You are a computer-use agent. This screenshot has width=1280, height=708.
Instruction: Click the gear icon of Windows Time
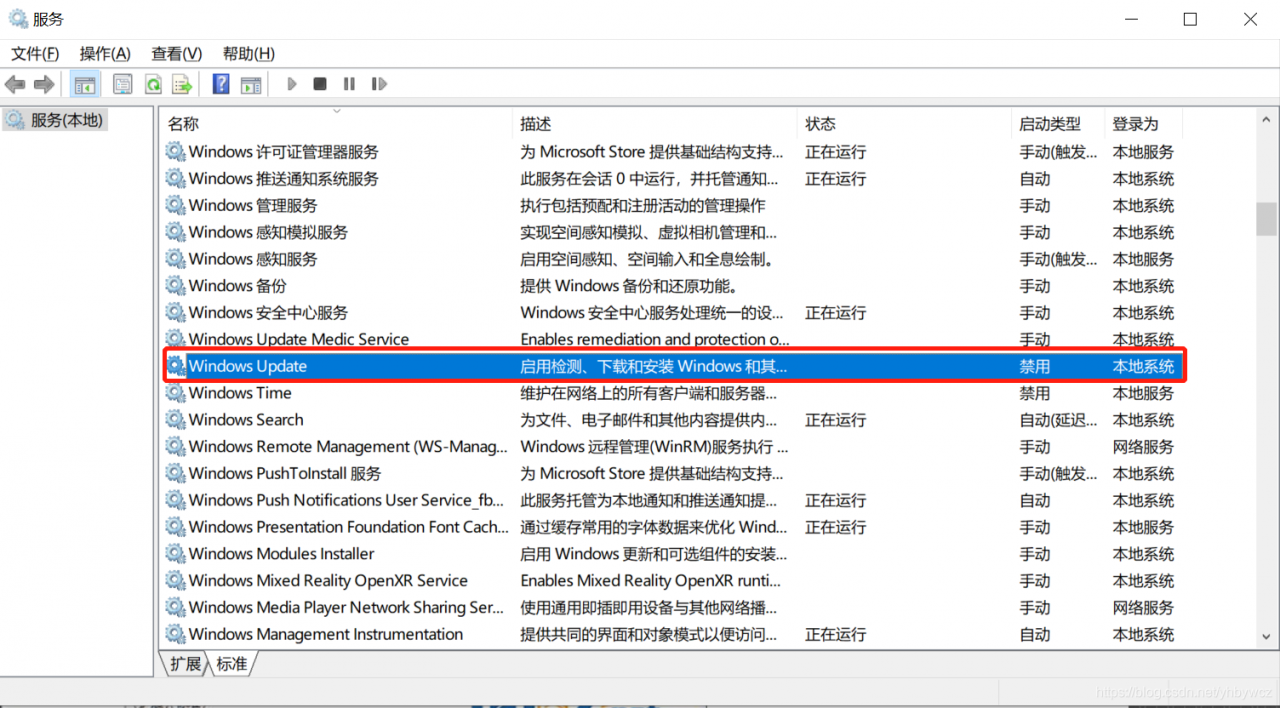[x=175, y=393]
